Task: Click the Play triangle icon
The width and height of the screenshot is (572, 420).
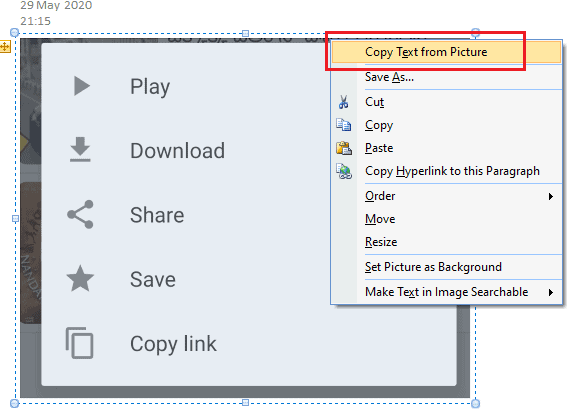Action: 82,86
